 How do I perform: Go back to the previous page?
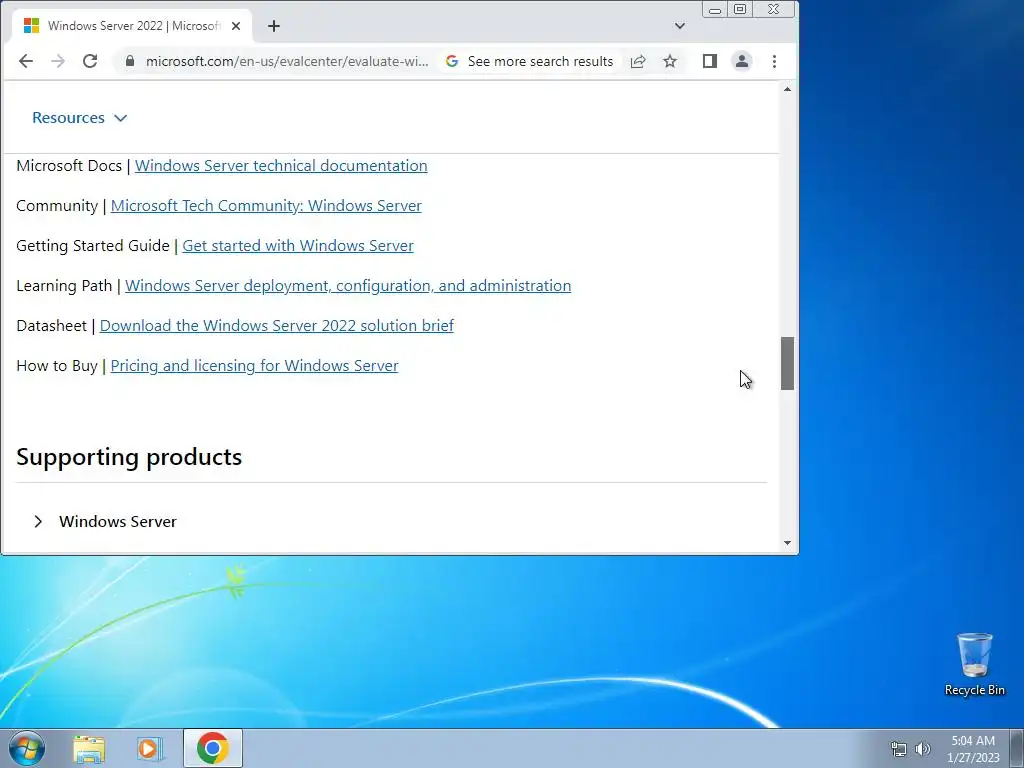(x=25, y=61)
